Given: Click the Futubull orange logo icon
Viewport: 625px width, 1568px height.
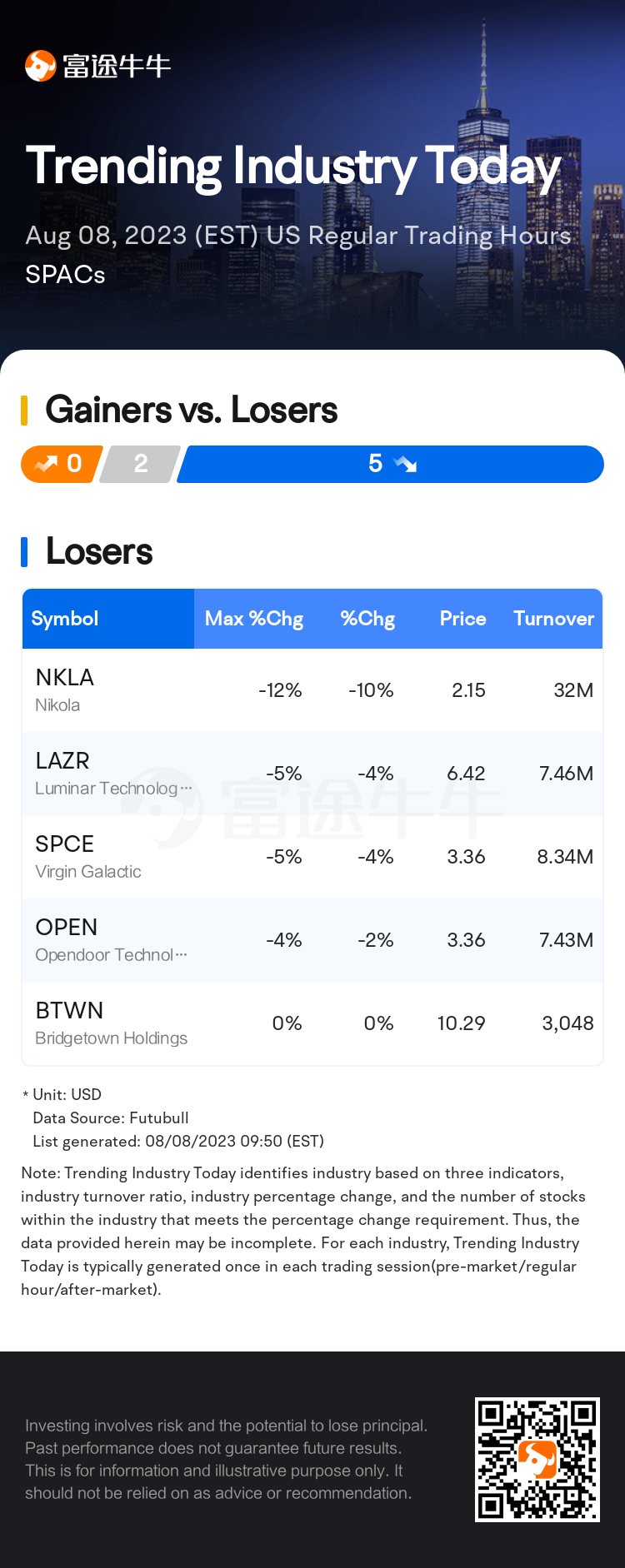Looking at the screenshot, I should (40, 66).
